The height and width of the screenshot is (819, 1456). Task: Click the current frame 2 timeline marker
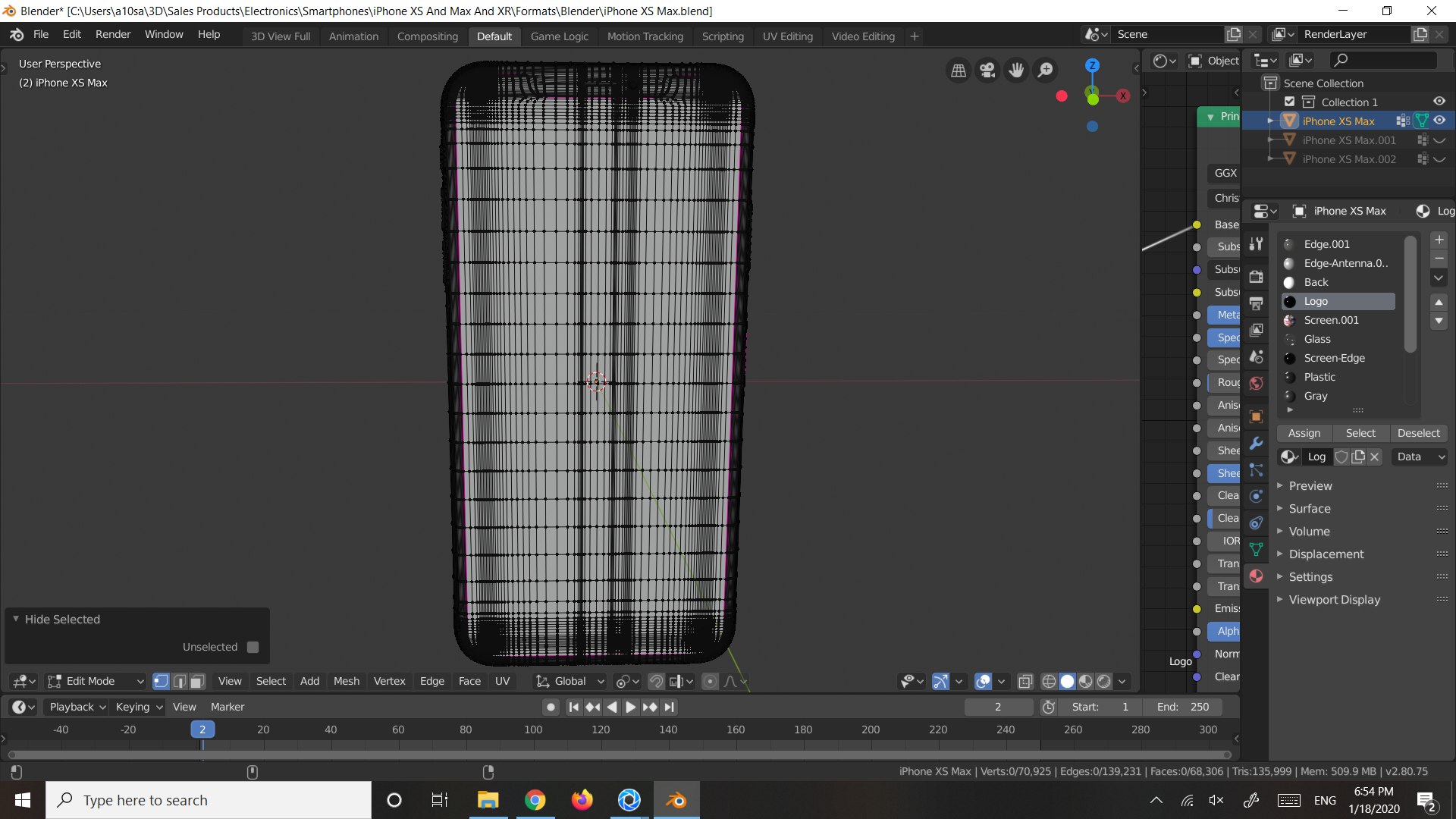tap(202, 730)
